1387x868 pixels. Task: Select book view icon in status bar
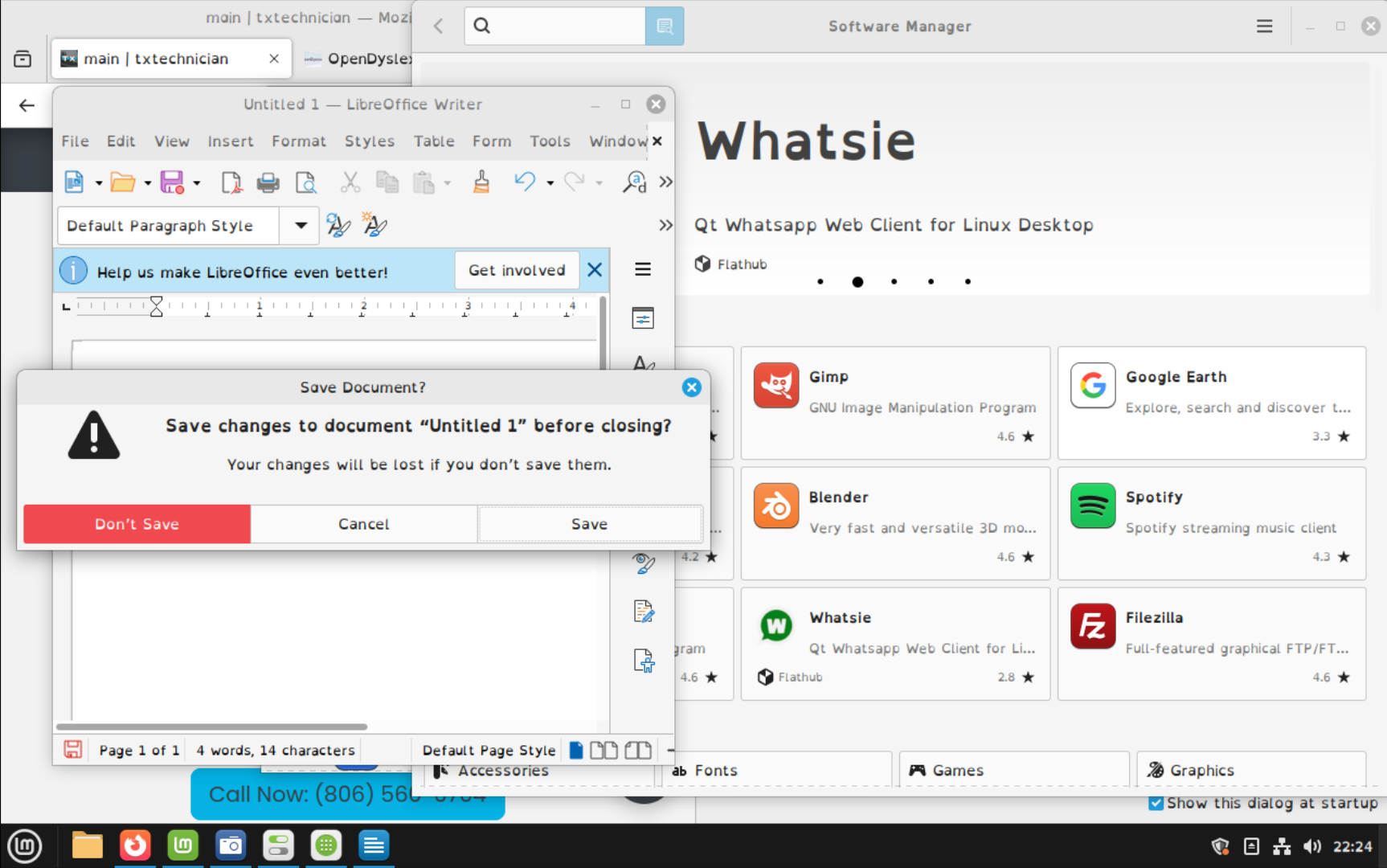[x=638, y=750]
